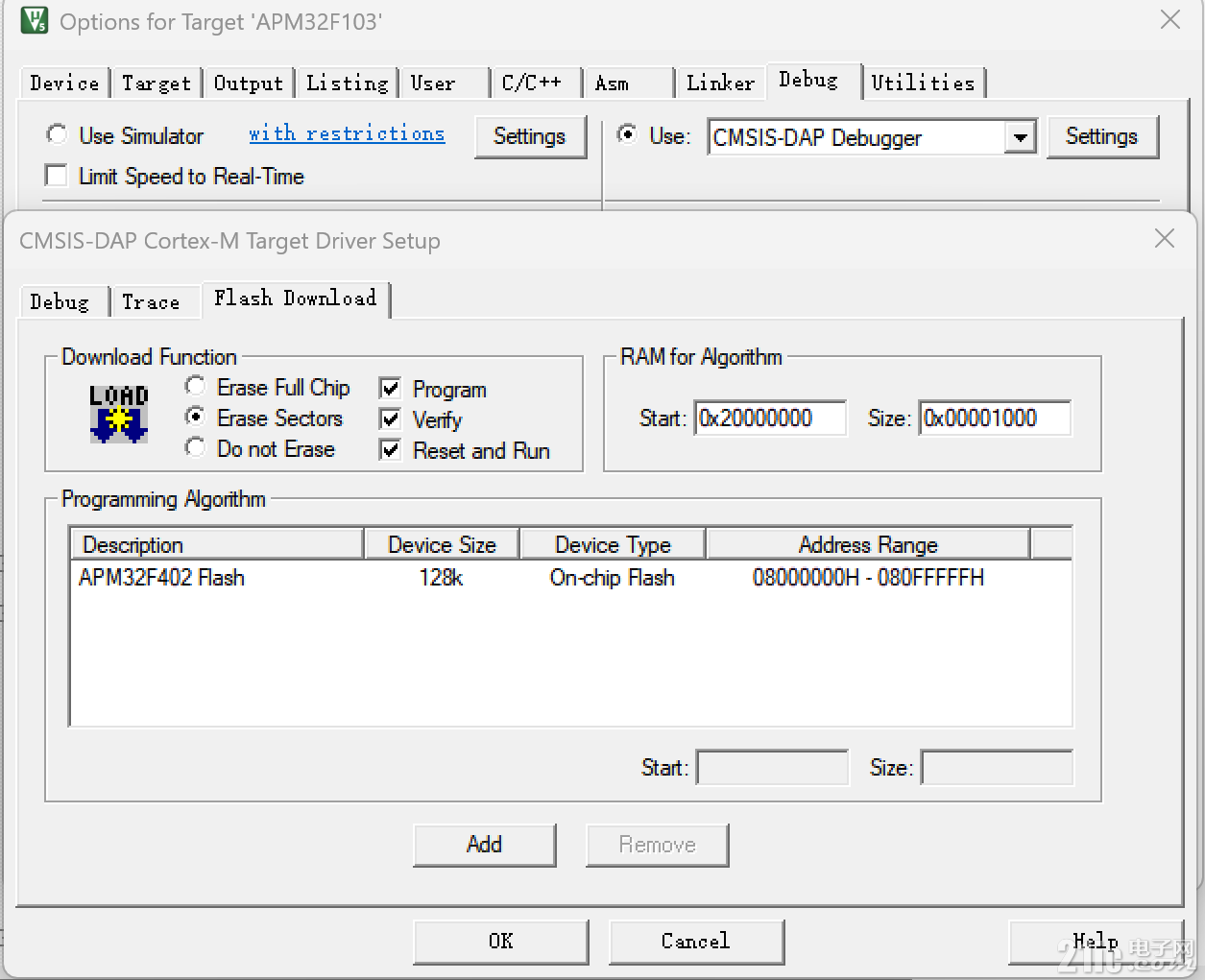This screenshot has width=1205, height=980.
Task: Enable Limit Speed to Real-Time checkbox
Action: tap(57, 176)
